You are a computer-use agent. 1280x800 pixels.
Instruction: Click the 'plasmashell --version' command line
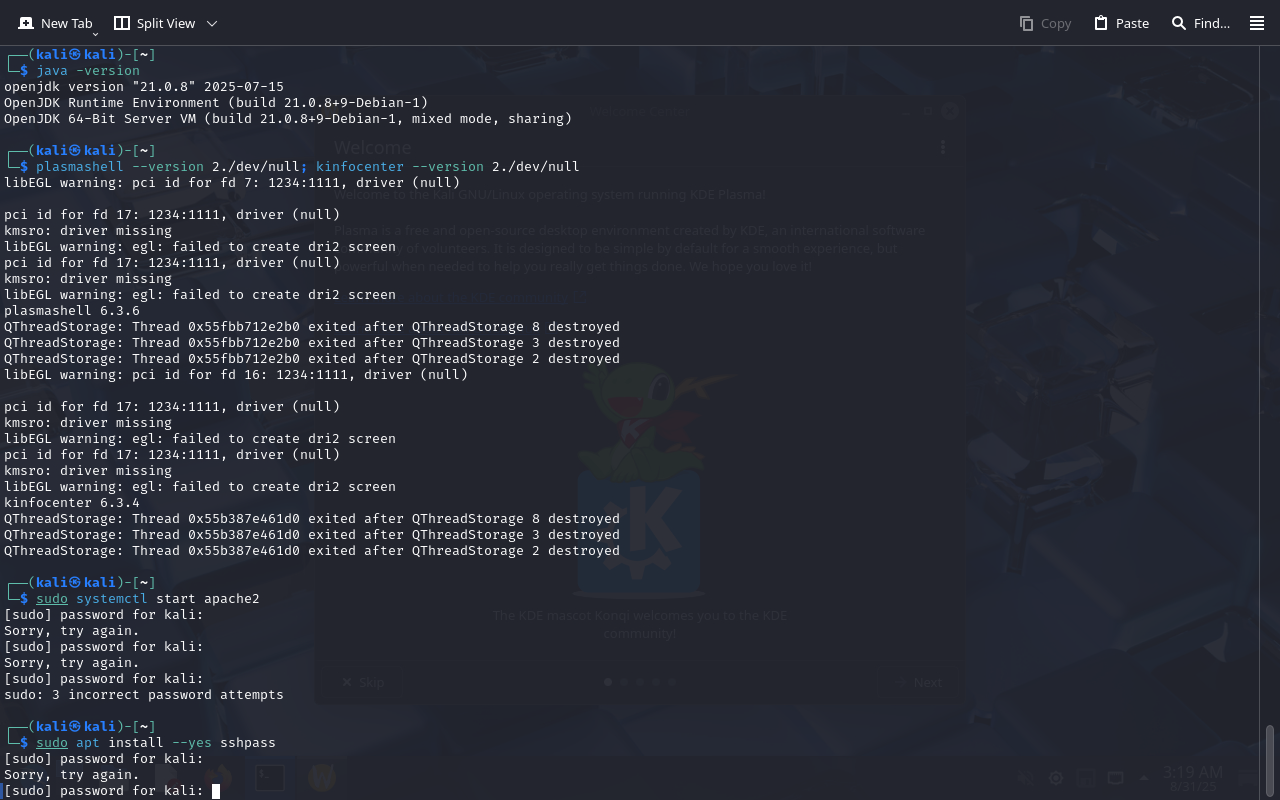[x=308, y=167]
